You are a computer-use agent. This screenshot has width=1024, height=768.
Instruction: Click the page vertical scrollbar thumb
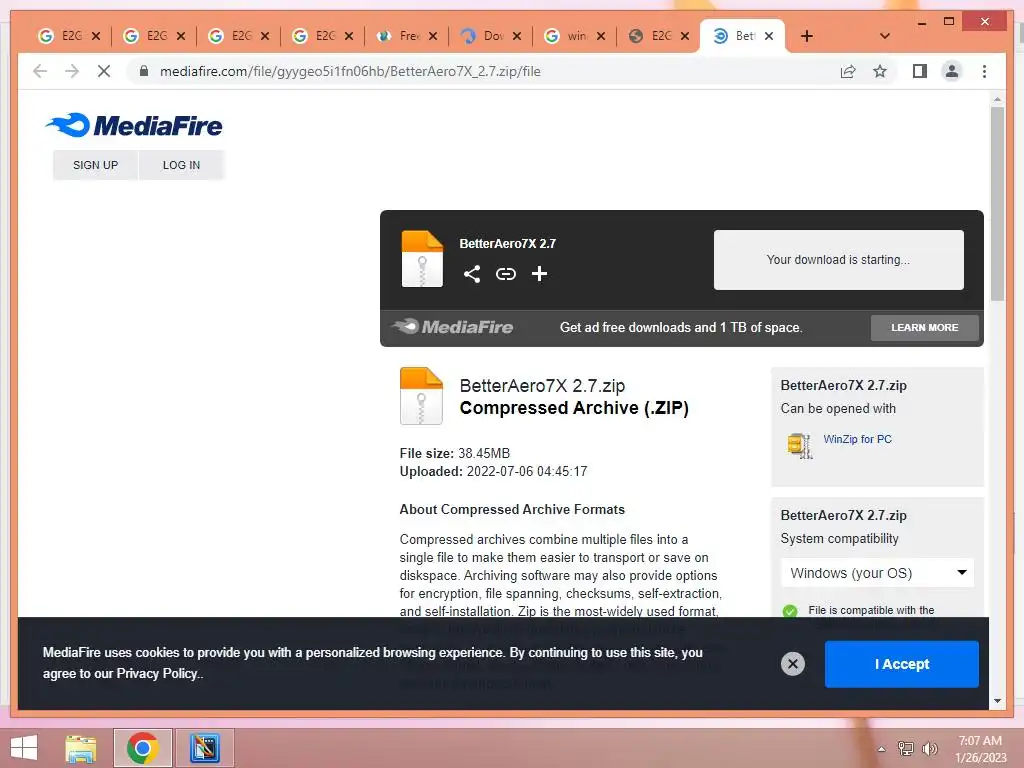[997, 203]
